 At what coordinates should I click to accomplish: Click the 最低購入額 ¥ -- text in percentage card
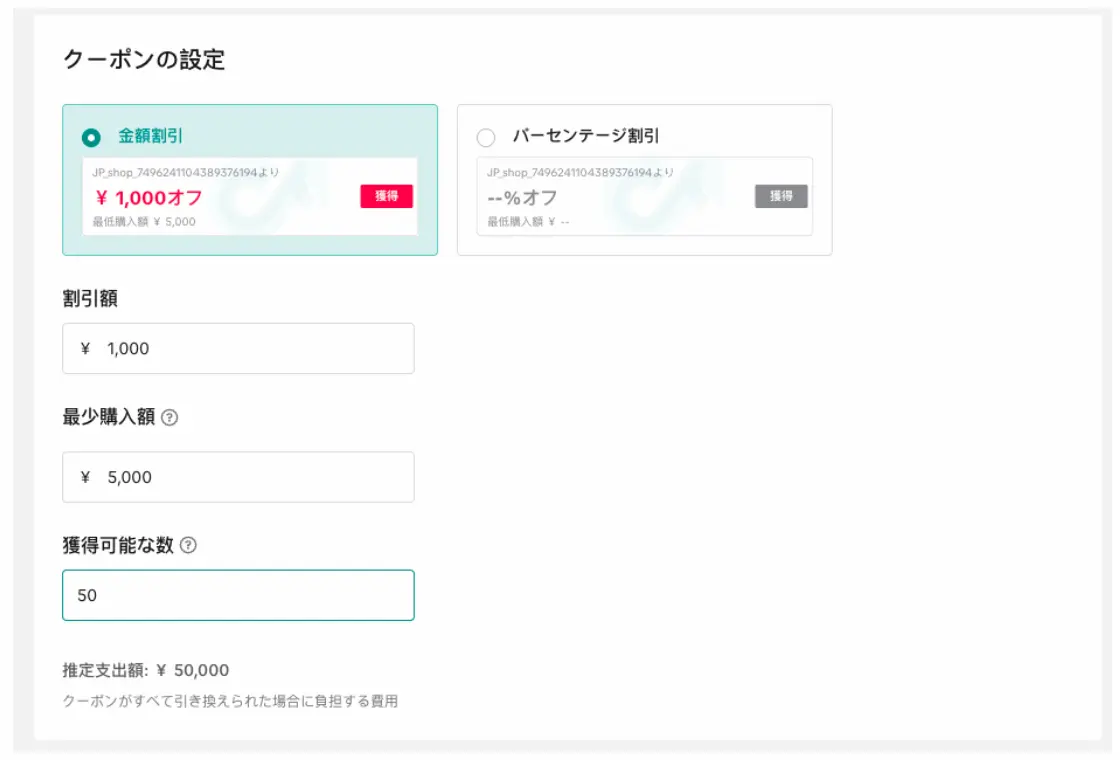coord(529,222)
